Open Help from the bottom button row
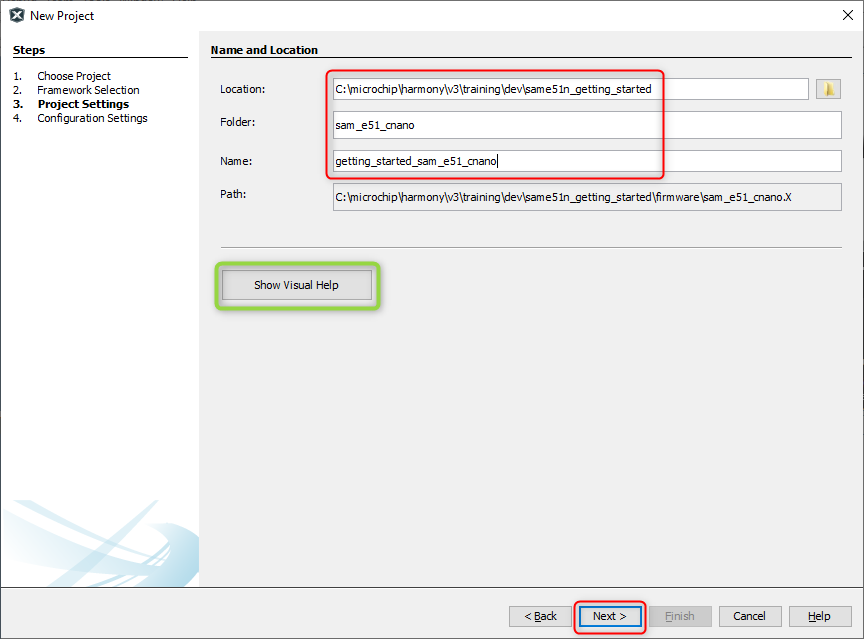864x639 pixels. click(x=819, y=616)
